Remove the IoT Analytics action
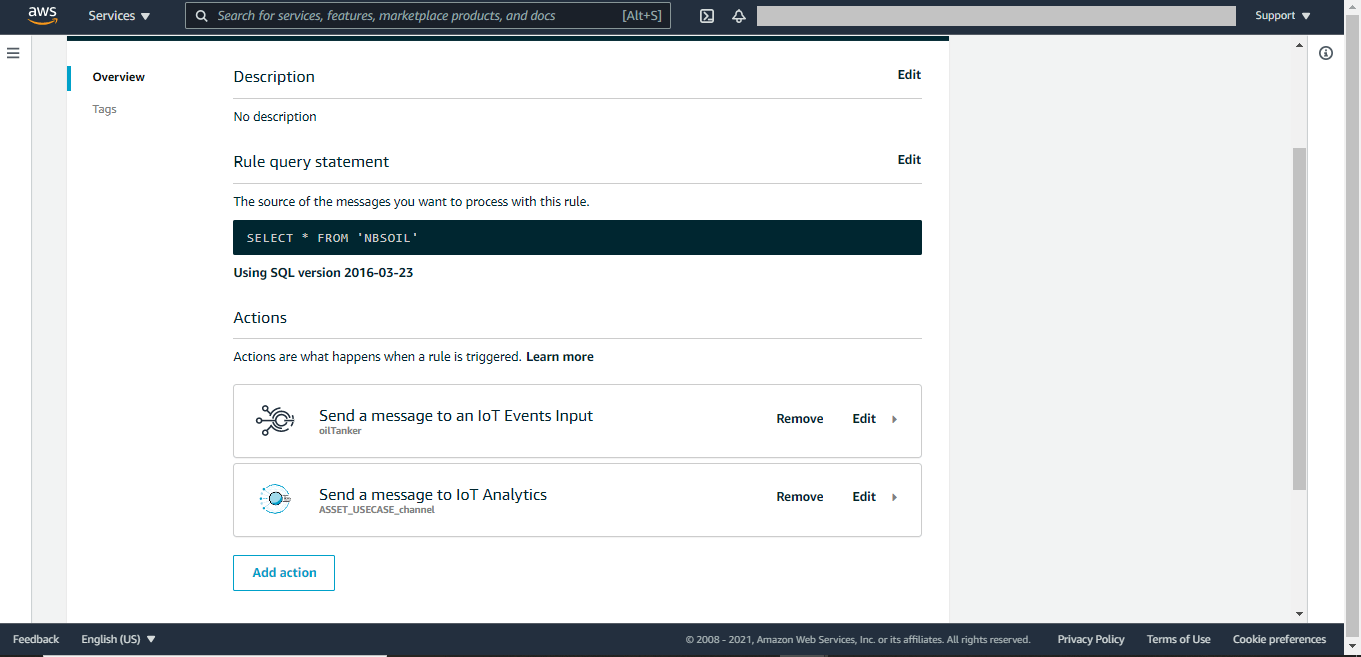 pyautogui.click(x=800, y=497)
